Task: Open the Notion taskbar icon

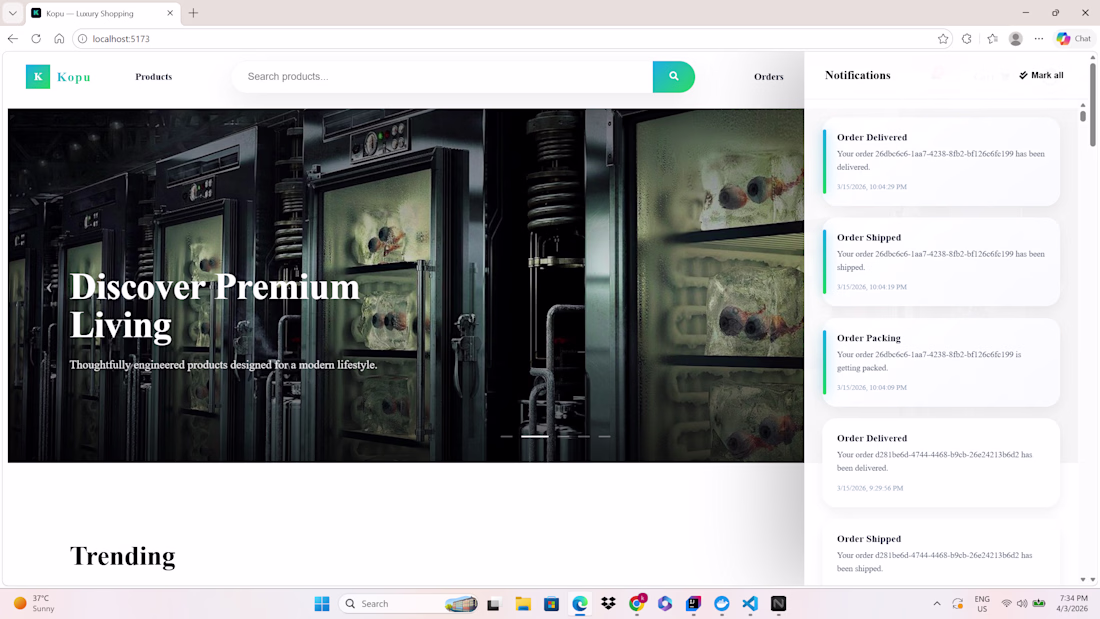Action: tap(779, 604)
